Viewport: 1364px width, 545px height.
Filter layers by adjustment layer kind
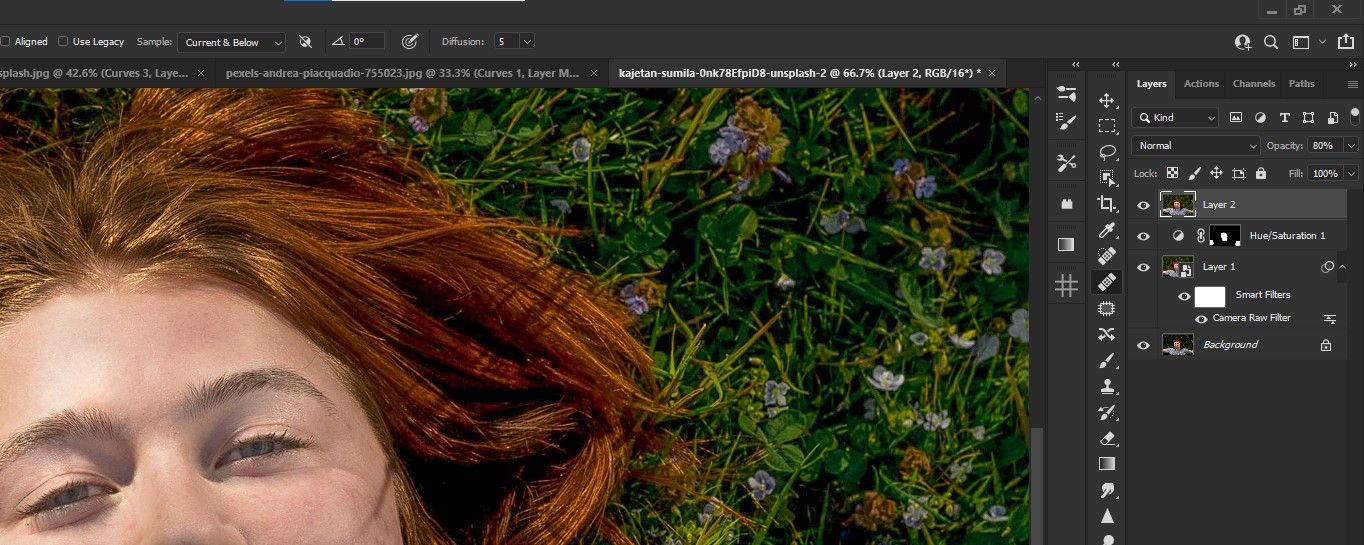[x=1260, y=117]
